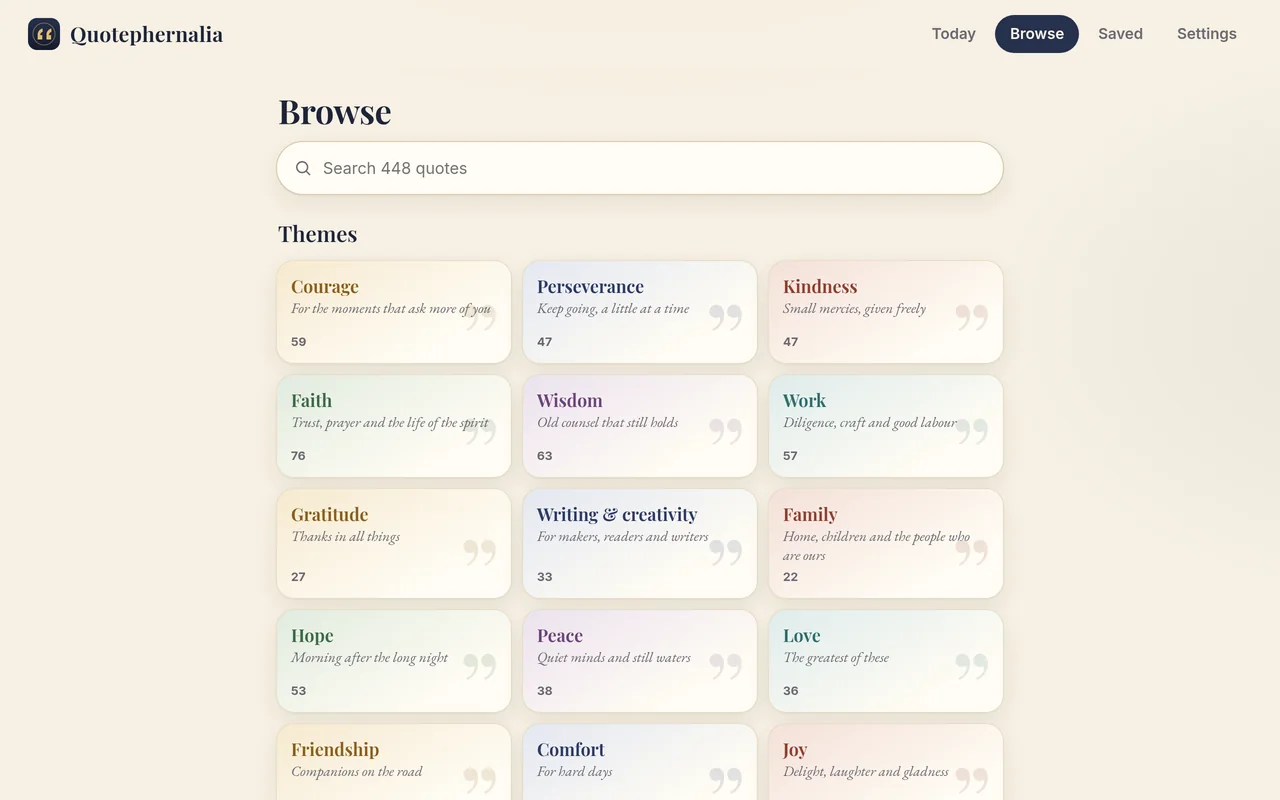Open the Hope theme card

tap(394, 661)
